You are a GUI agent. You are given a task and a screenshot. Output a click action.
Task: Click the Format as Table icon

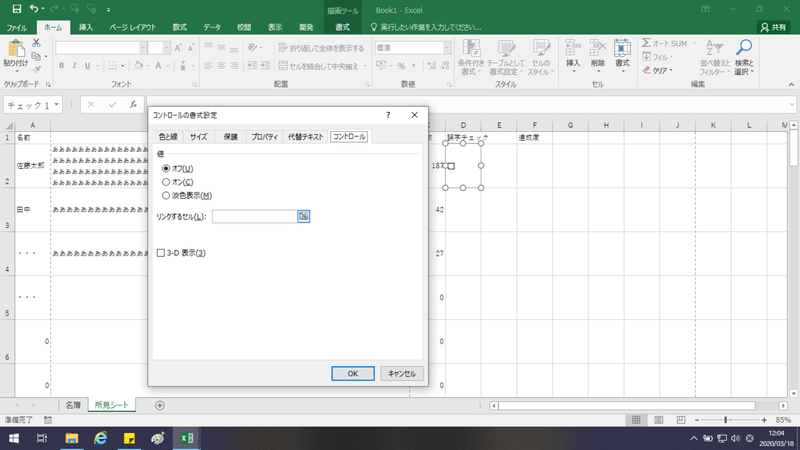pyautogui.click(x=506, y=49)
